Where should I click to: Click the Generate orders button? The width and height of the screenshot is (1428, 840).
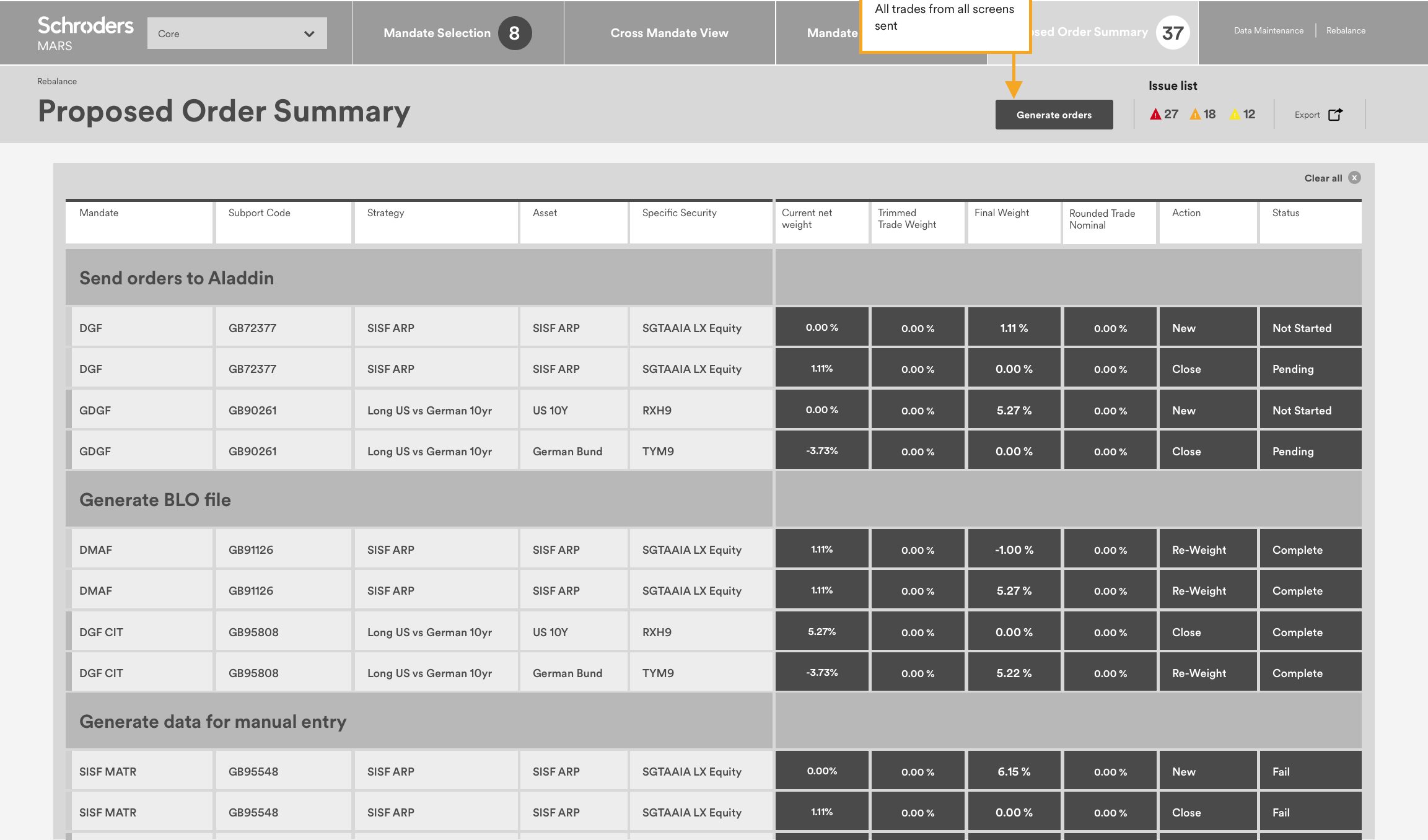tap(1054, 115)
